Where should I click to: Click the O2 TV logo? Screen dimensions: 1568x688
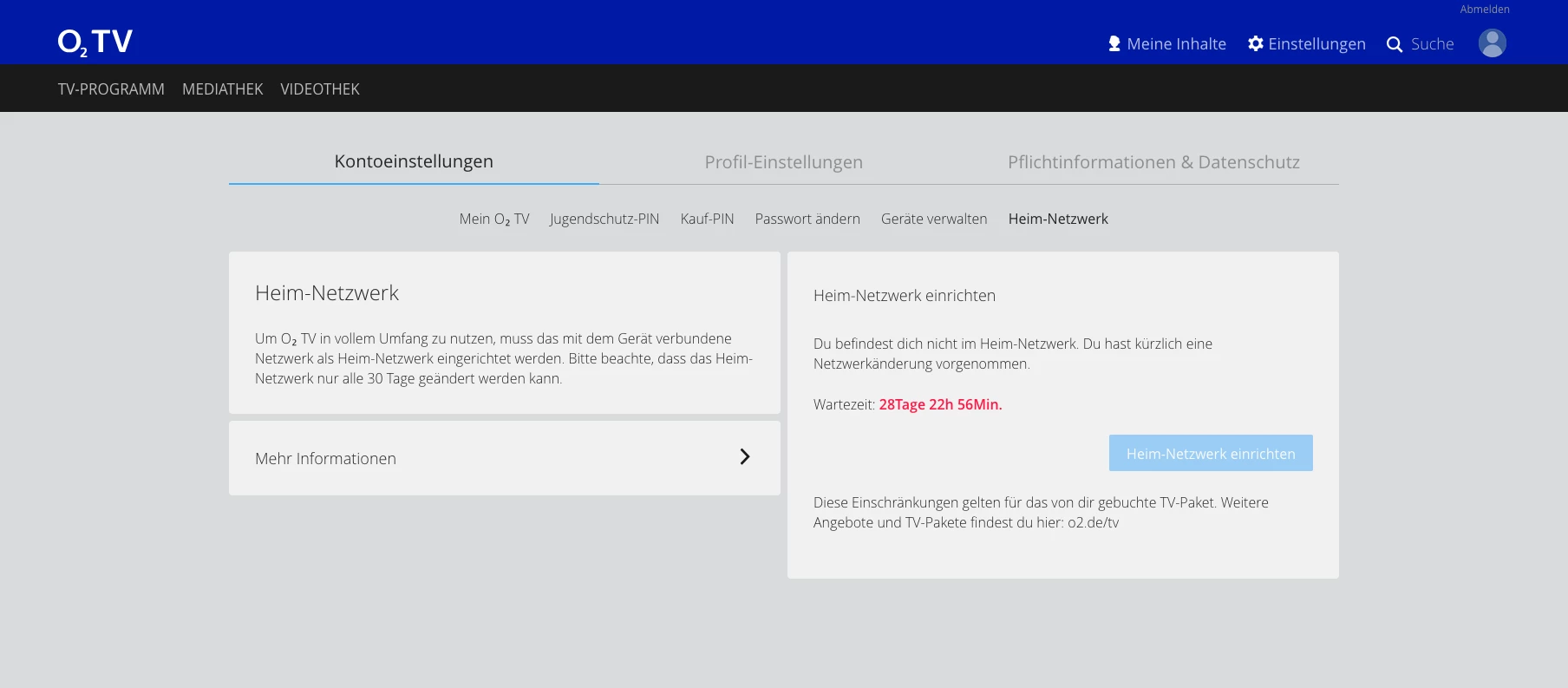(x=95, y=42)
